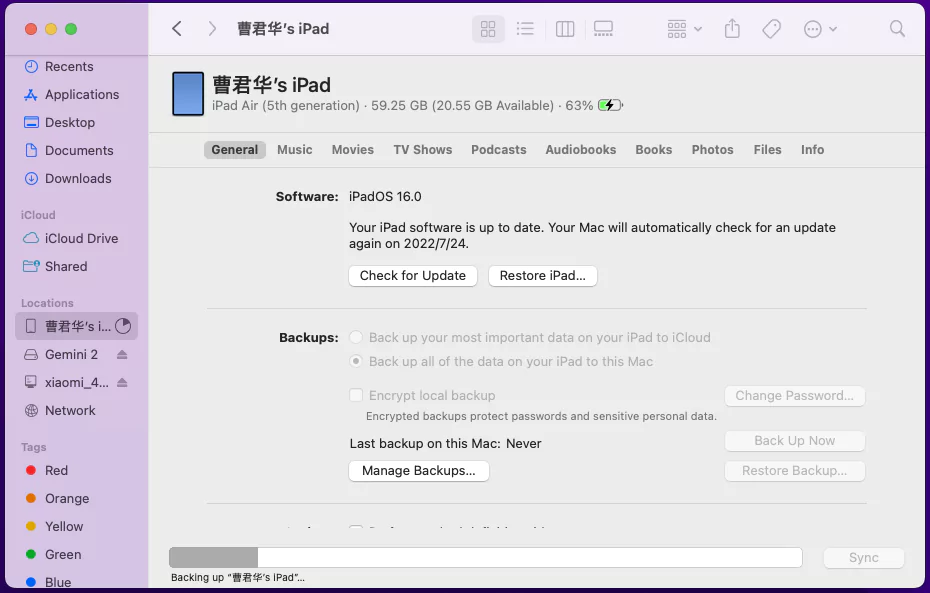Viewport: 930px width, 593px height.
Task: Navigate back with the left chevron
Action: tap(176, 28)
